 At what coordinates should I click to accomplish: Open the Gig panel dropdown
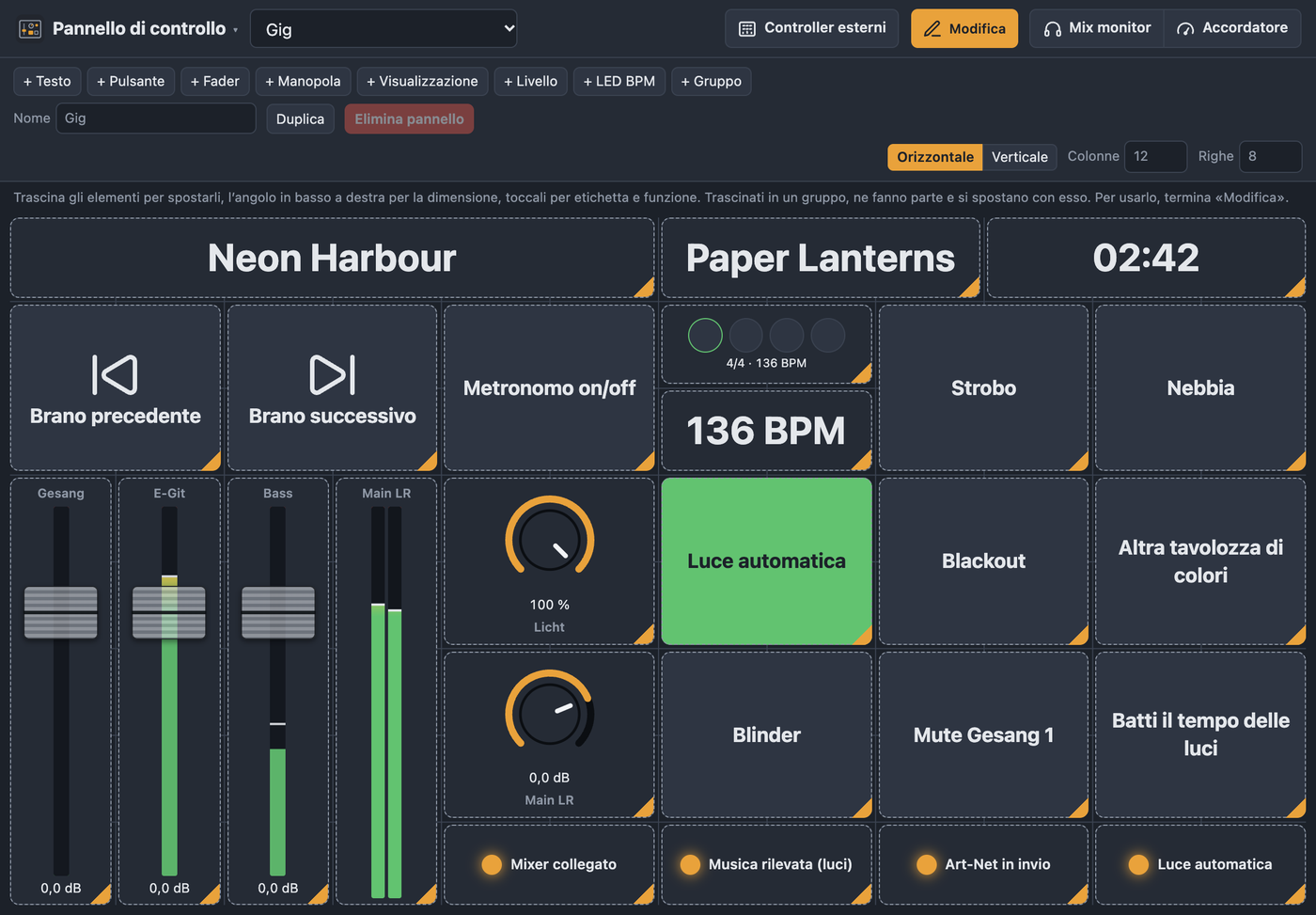[384, 29]
